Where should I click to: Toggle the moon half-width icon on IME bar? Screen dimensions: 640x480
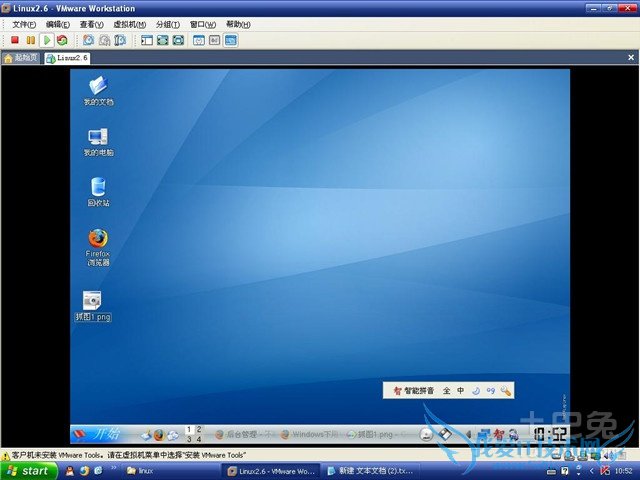[476, 391]
